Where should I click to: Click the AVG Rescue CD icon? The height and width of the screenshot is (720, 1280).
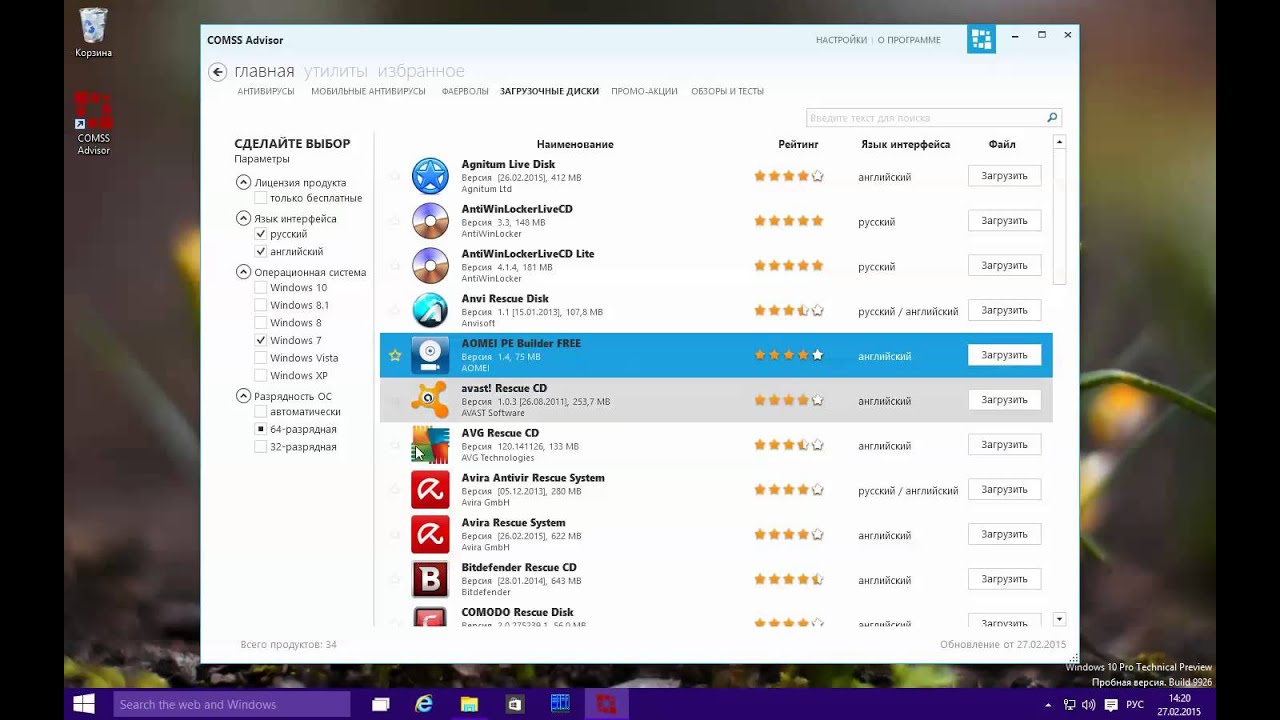(430, 445)
